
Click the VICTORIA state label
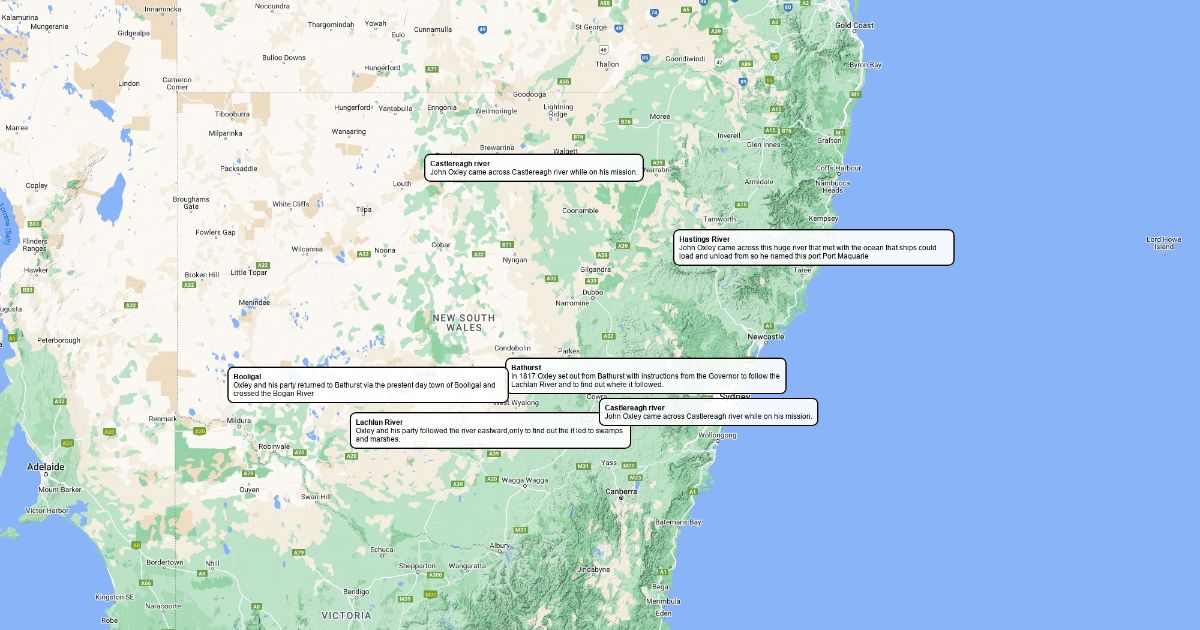click(x=346, y=615)
